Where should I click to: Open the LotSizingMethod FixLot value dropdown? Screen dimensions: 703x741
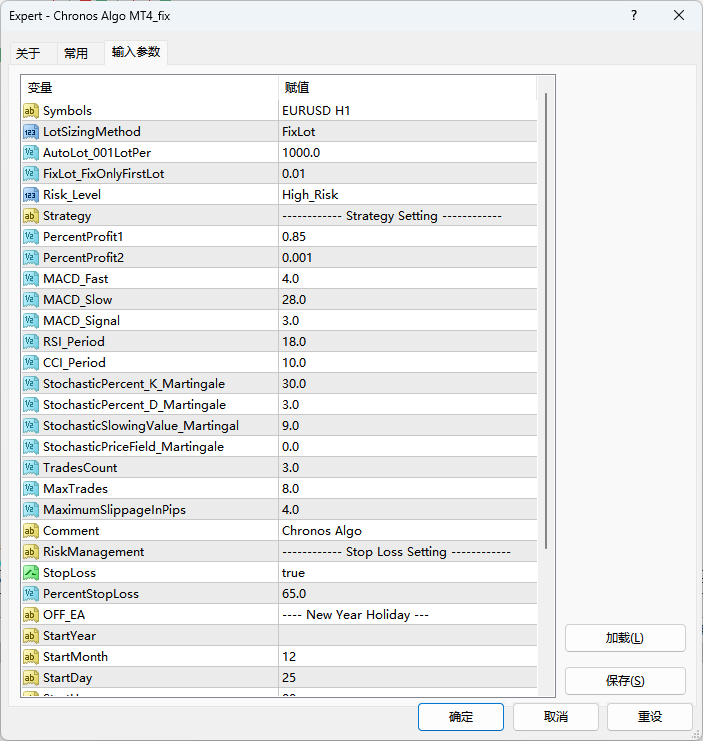[x=408, y=132]
